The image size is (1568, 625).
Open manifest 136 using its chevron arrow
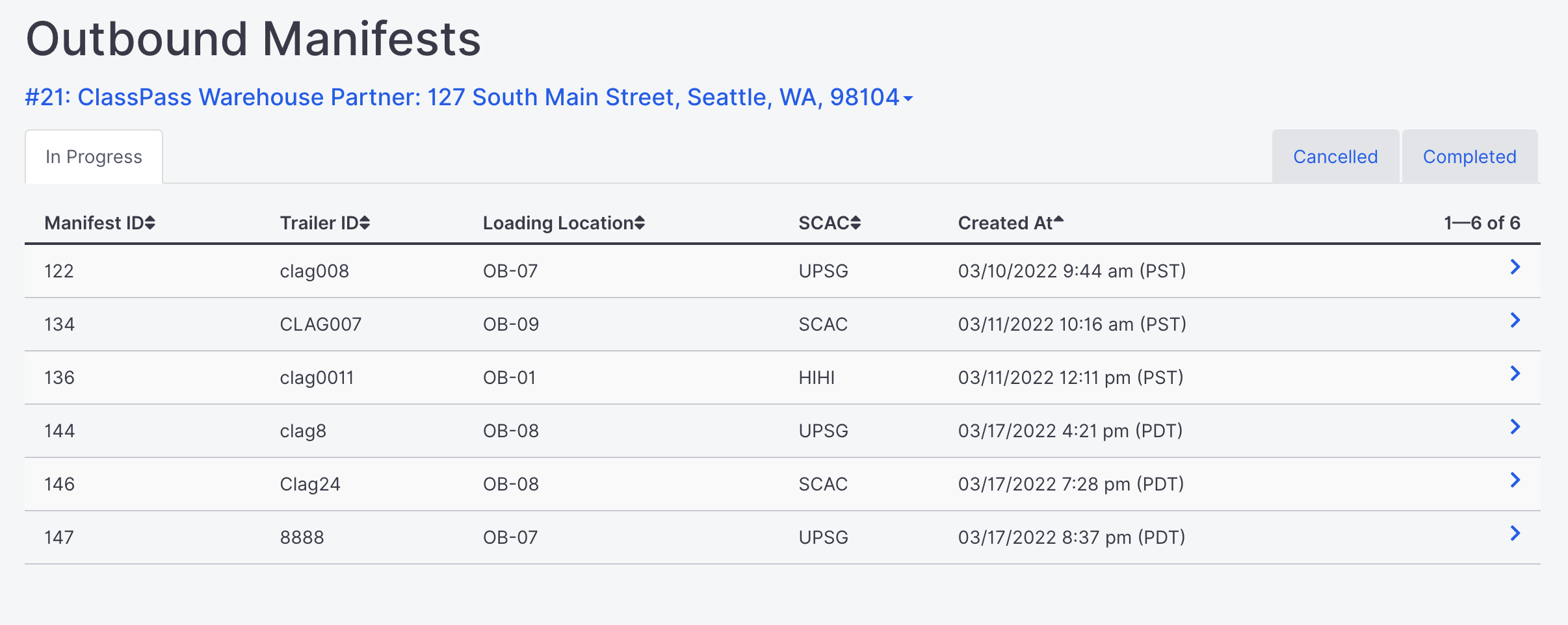pos(1515,374)
